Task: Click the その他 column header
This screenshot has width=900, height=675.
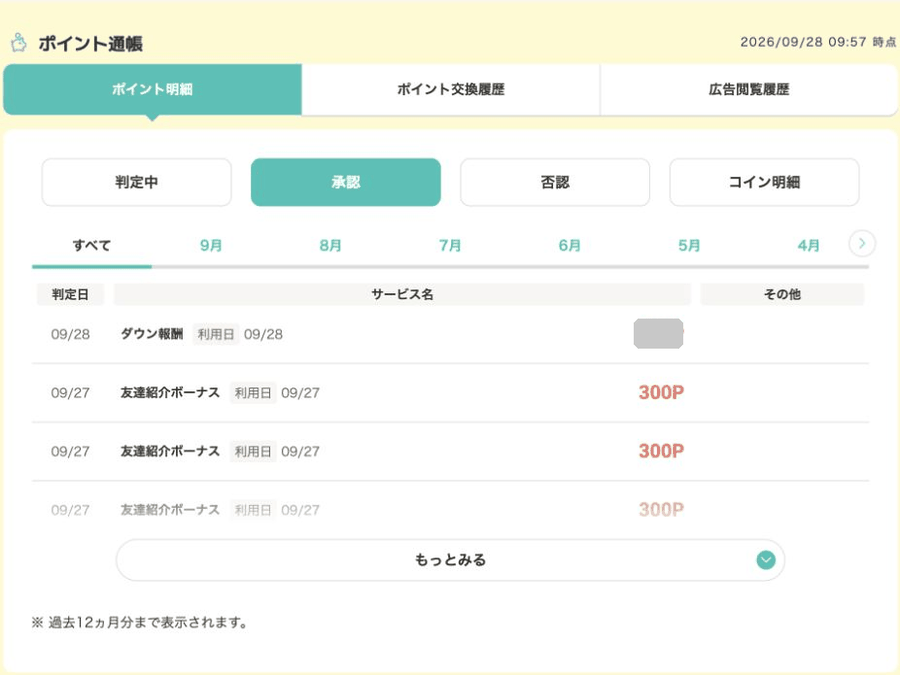Action: (782, 294)
